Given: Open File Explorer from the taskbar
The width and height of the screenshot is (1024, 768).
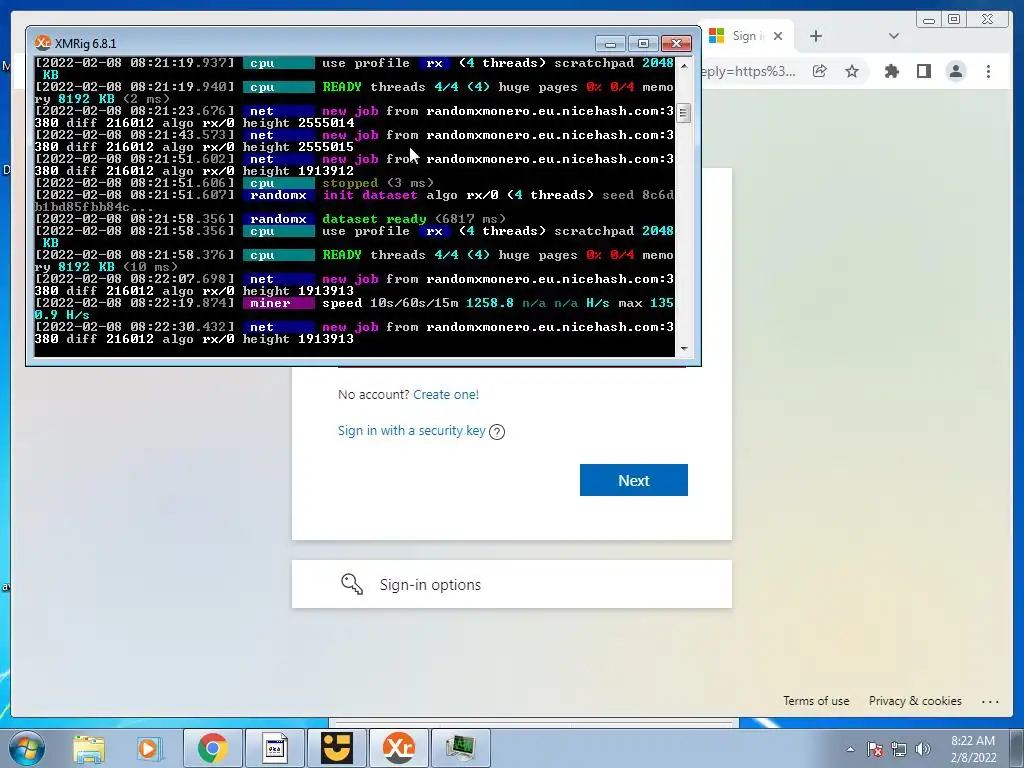Looking at the screenshot, I should tap(89, 748).
